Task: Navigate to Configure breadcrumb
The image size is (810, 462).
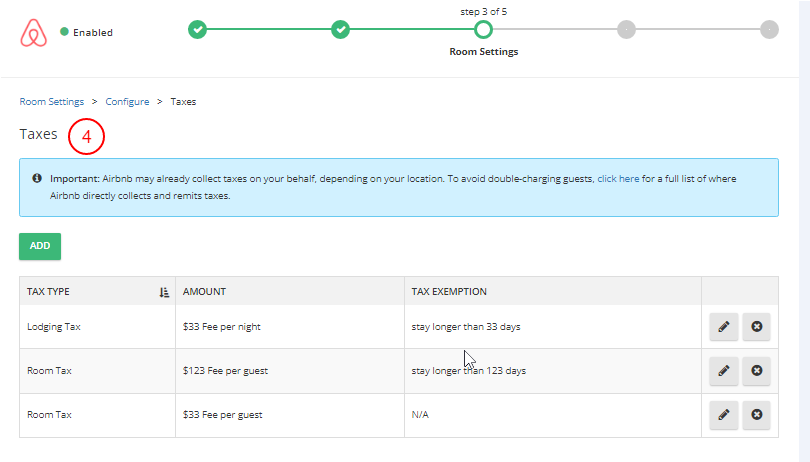Action: click(127, 102)
